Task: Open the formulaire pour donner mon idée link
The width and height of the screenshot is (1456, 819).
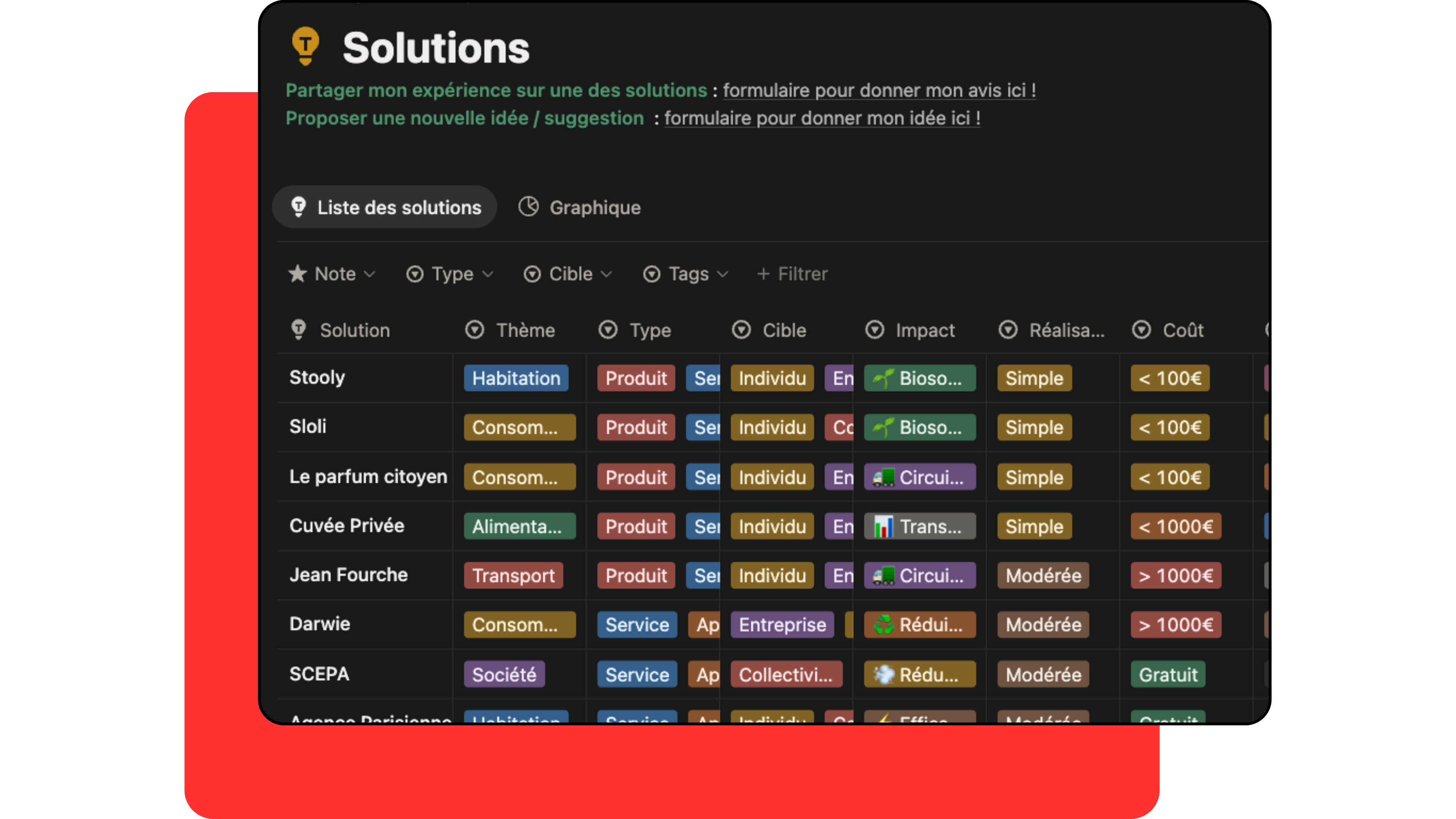Action: [822, 118]
